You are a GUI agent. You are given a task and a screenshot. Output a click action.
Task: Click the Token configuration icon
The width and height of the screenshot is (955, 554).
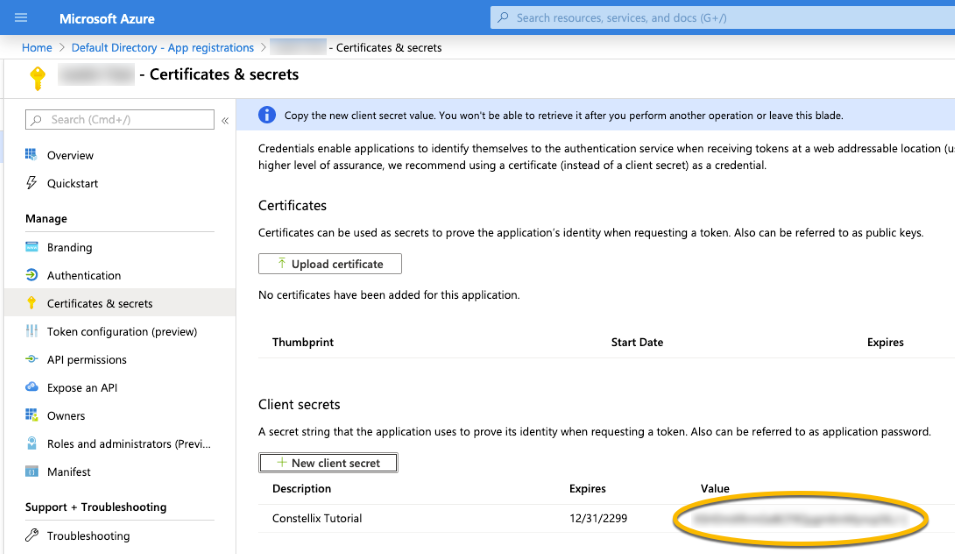pos(32,331)
